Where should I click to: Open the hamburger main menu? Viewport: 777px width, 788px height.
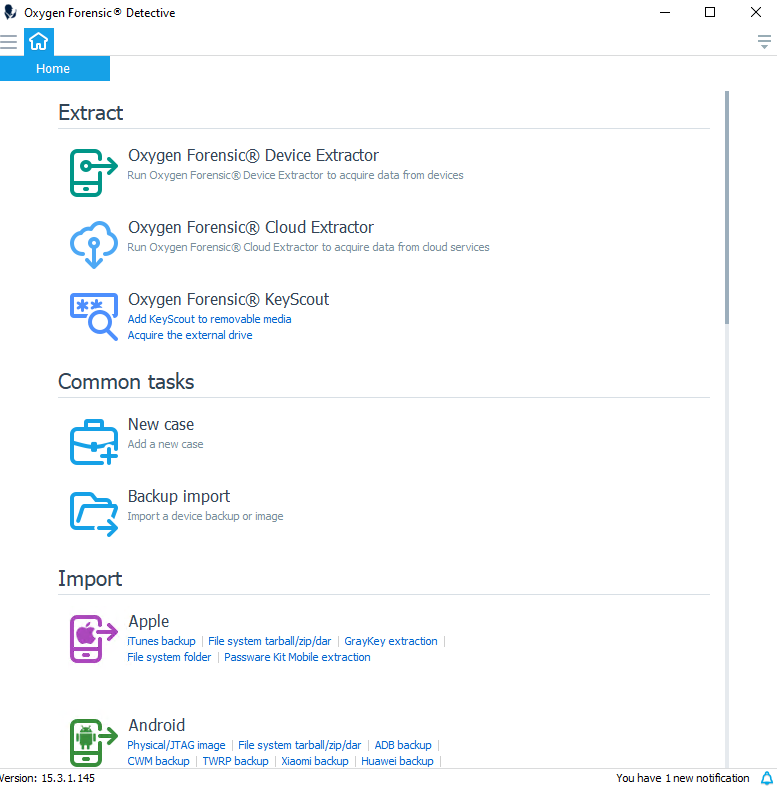pos(9,42)
